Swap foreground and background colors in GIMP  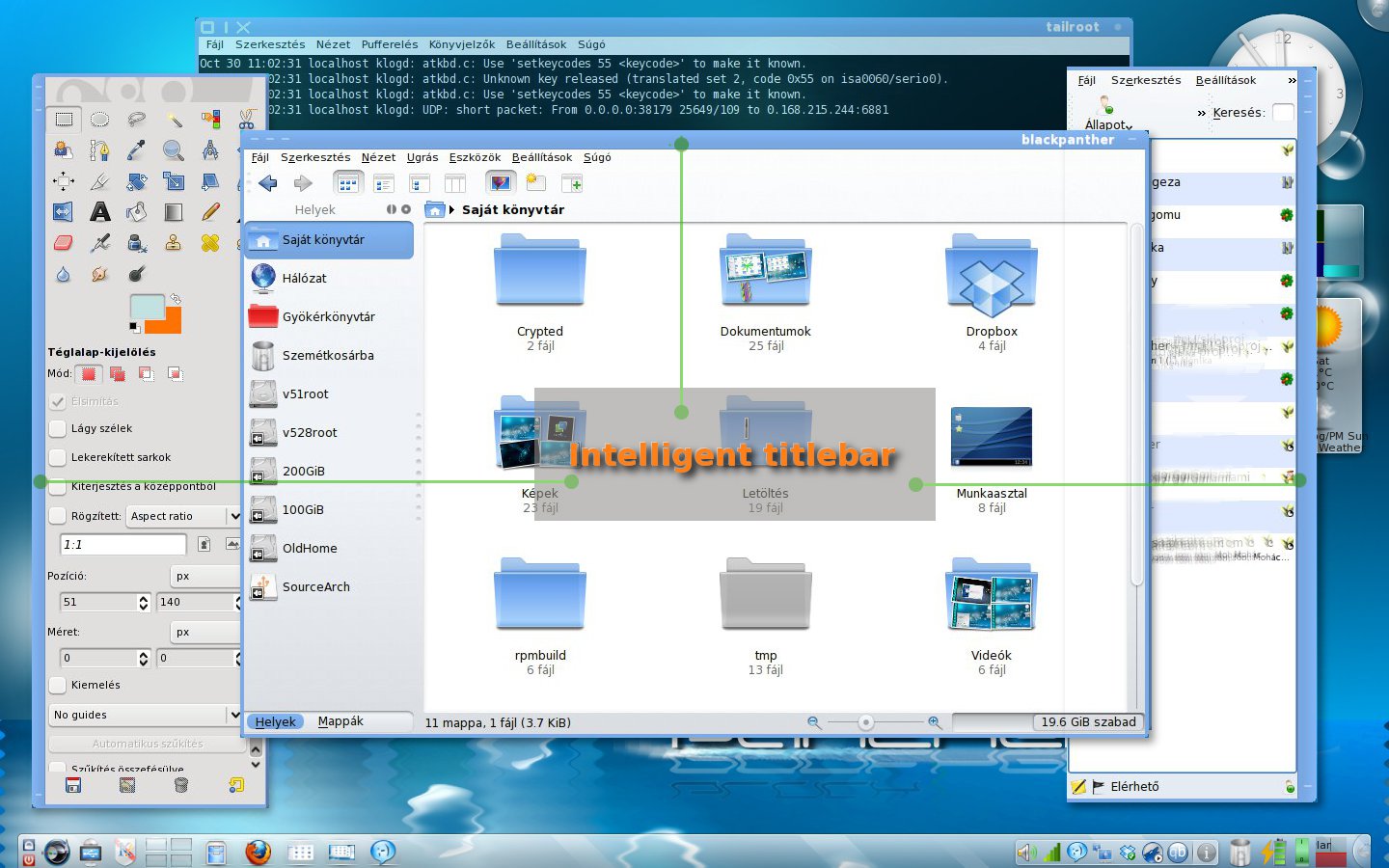176,299
